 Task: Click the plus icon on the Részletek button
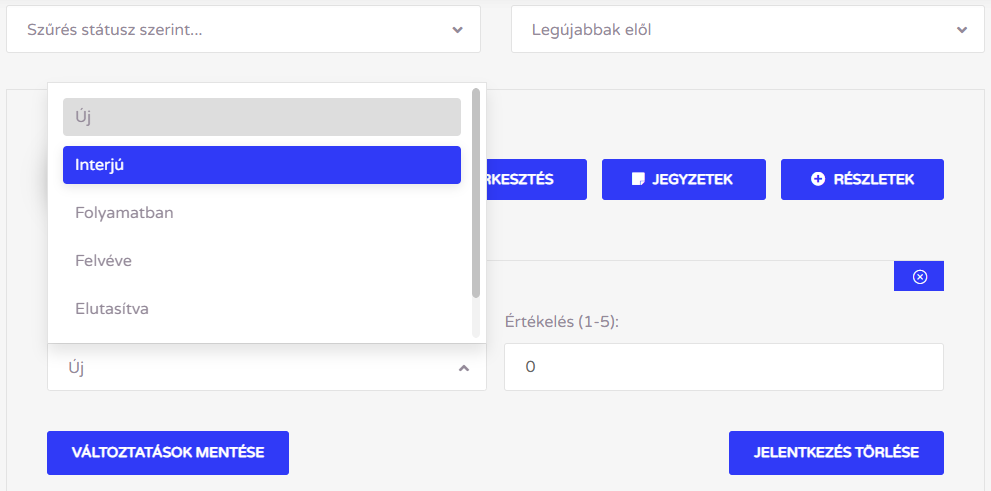tap(818, 180)
